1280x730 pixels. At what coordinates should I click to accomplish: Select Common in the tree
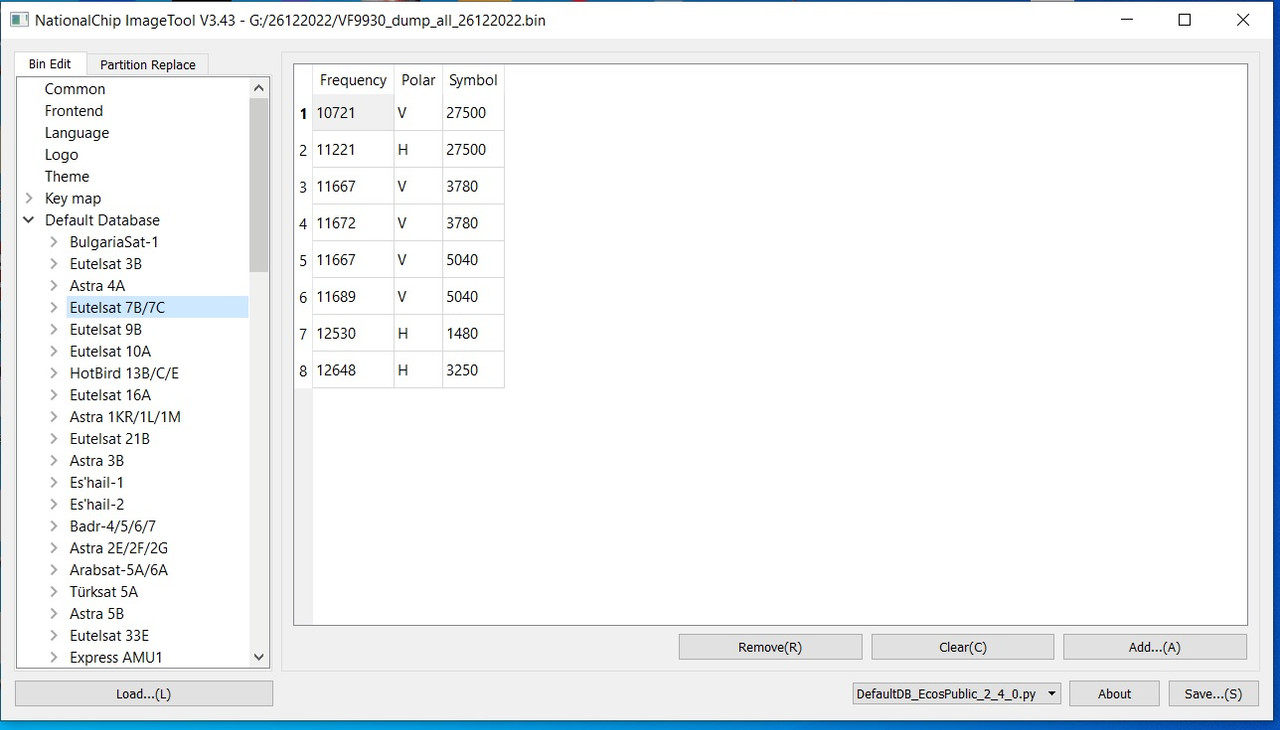[75, 89]
